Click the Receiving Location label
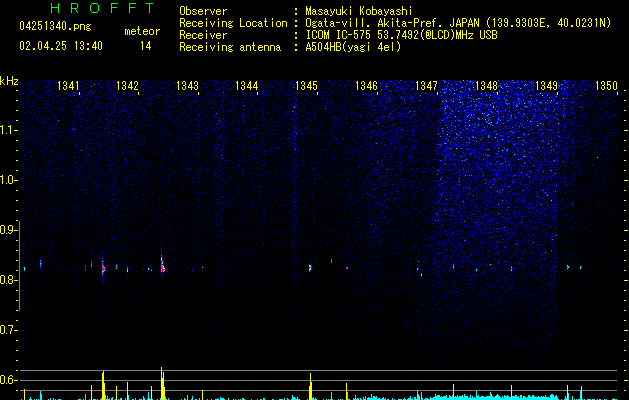This screenshot has height=400, width=629. point(233,23)
